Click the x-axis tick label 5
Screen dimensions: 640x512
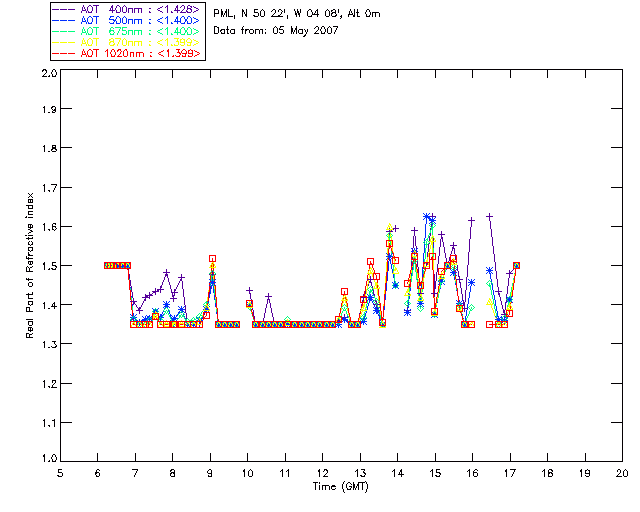[60, 473]
